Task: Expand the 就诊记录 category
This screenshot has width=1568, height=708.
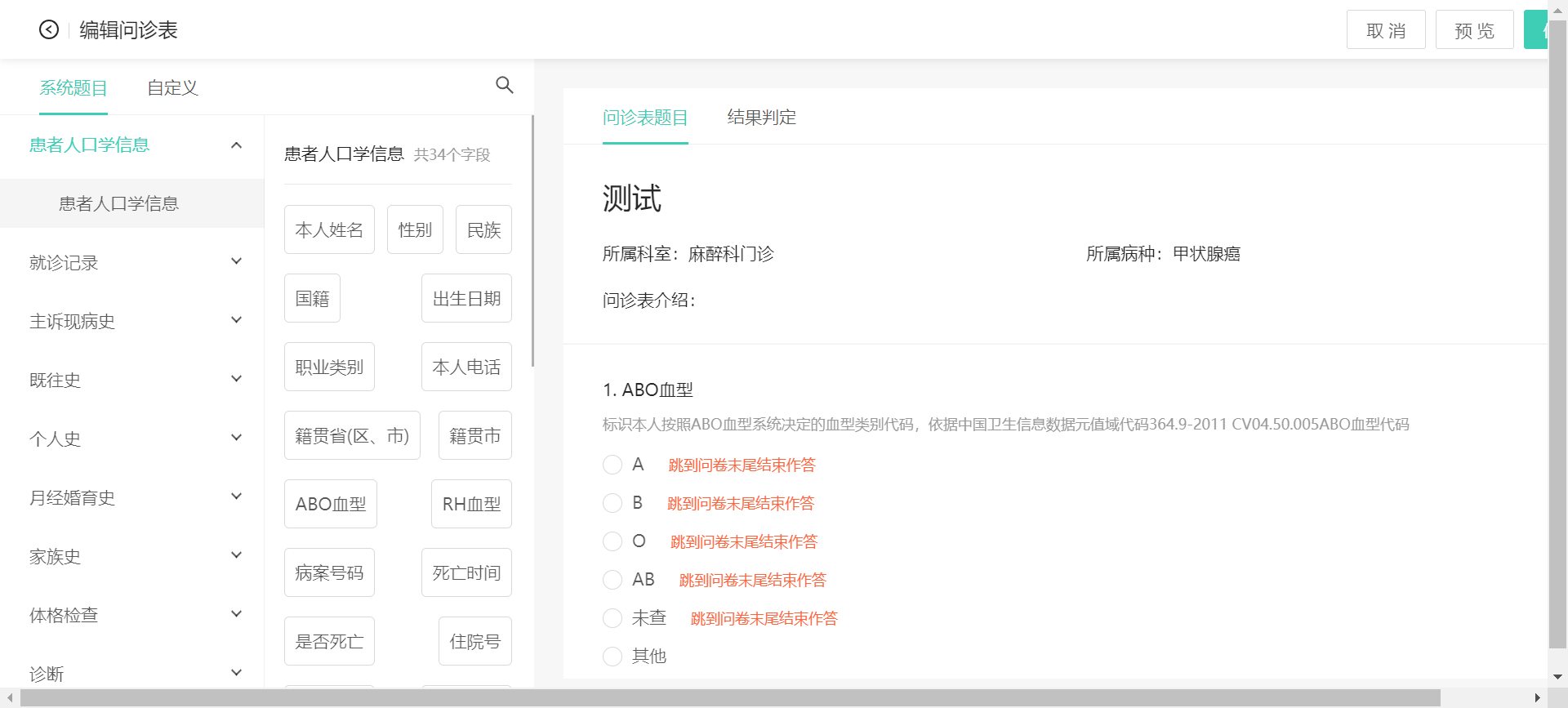Action: click(x=132, y=262)
